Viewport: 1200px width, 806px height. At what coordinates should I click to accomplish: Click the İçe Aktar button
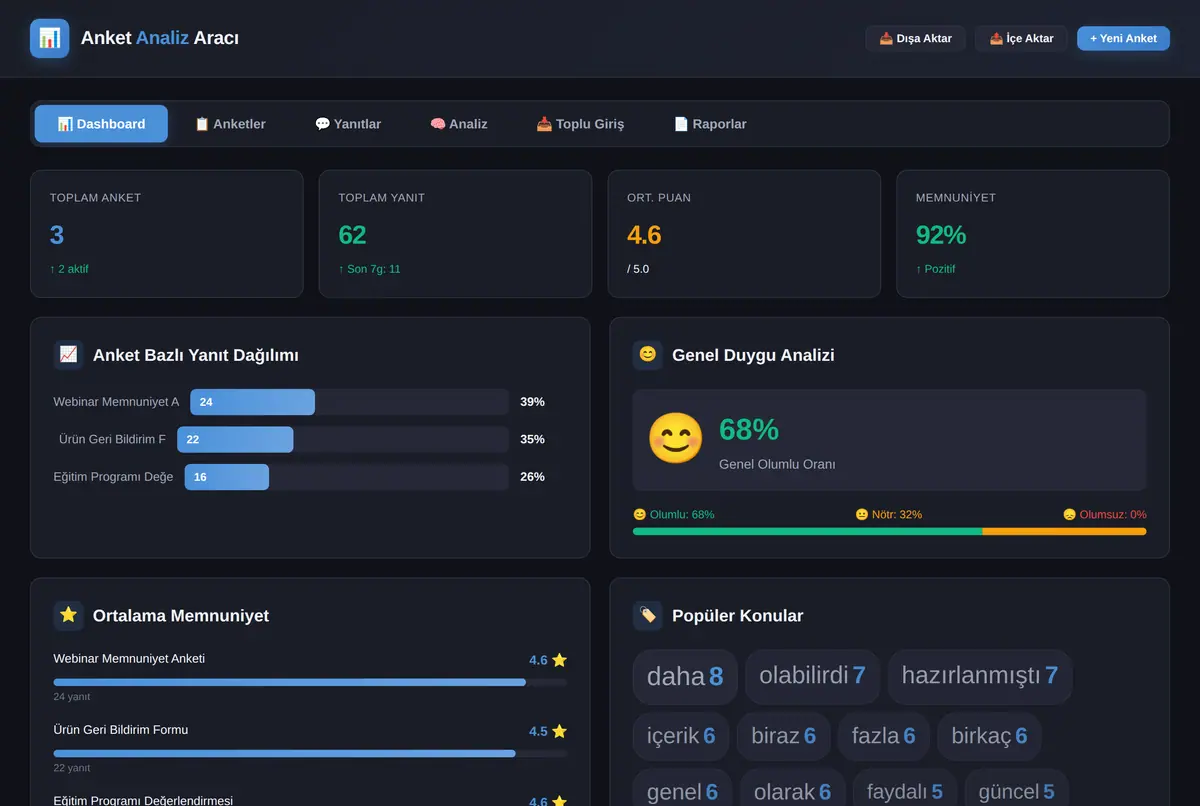(x=1021, y=39)
